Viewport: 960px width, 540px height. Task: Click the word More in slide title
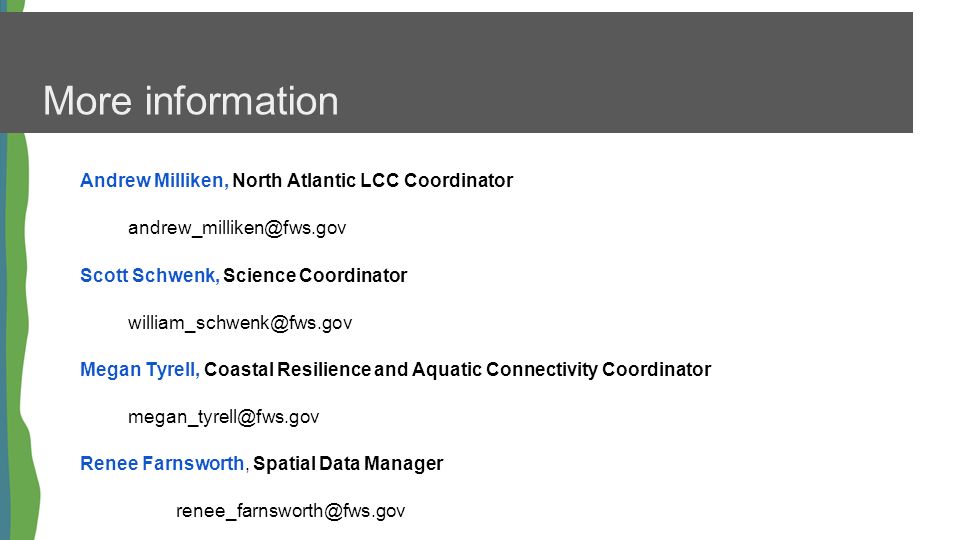(x=88, y=101)
